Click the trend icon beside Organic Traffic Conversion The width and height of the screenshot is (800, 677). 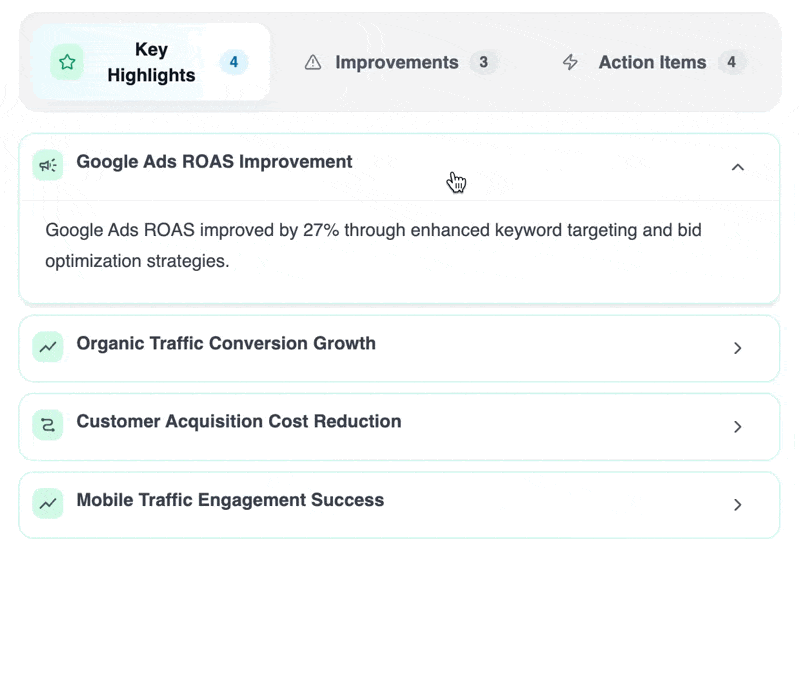pos(48,347)
